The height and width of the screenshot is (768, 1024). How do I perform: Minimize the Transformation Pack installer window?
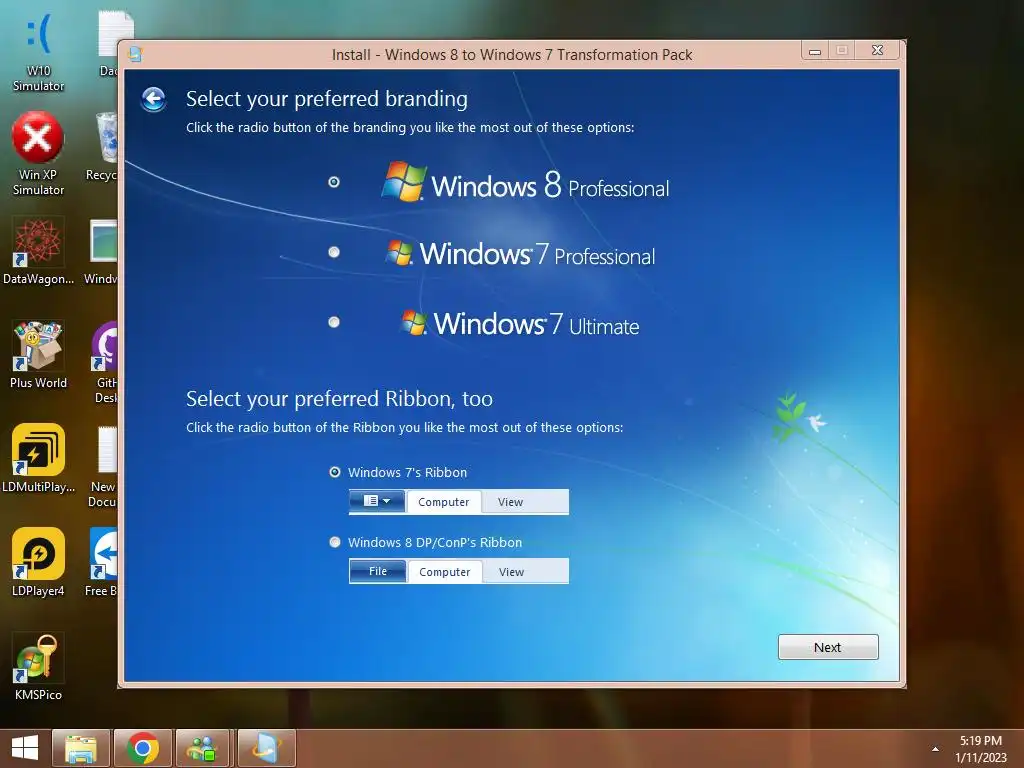(x=815, y=51)
